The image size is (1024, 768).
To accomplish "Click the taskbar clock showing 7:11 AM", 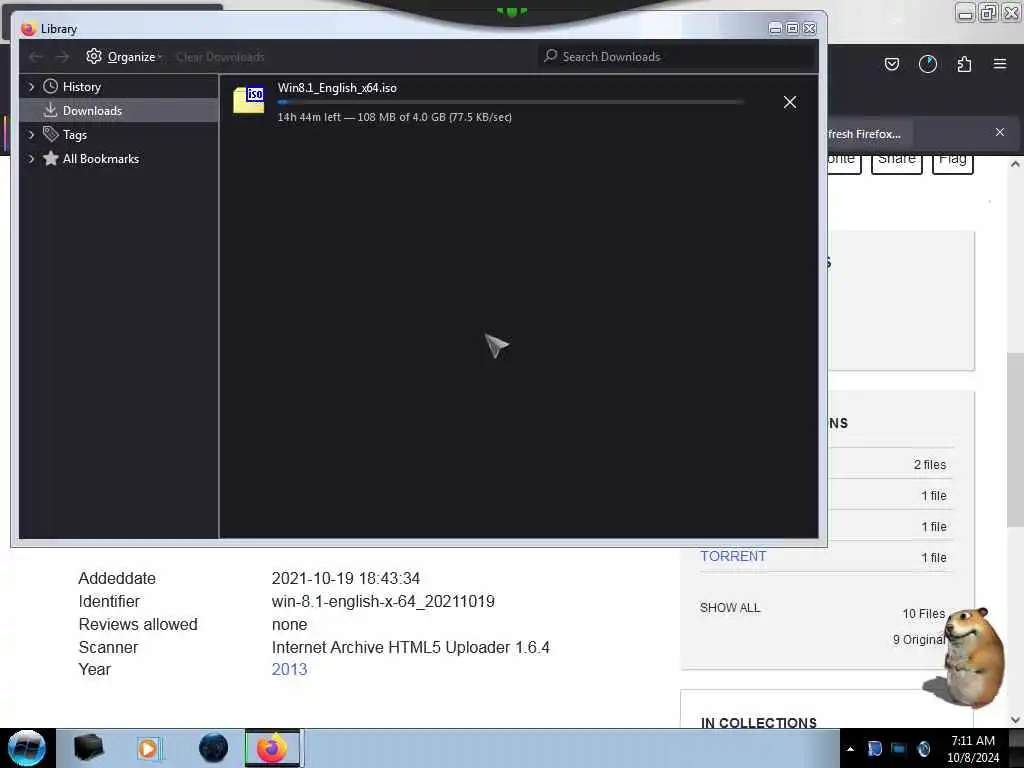I will click(x=973, y=748).
